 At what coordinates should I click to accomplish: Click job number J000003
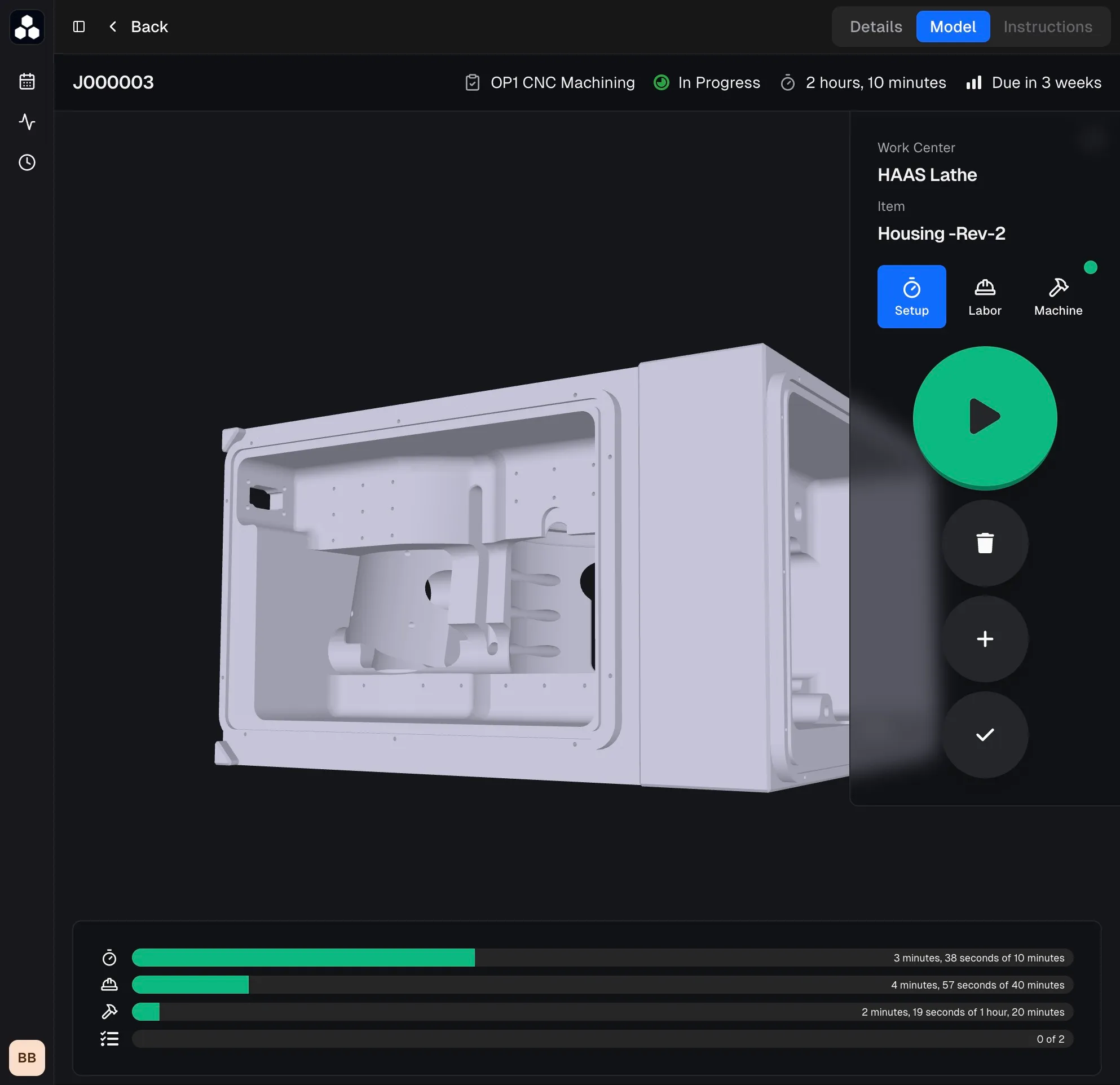point(113,82)
